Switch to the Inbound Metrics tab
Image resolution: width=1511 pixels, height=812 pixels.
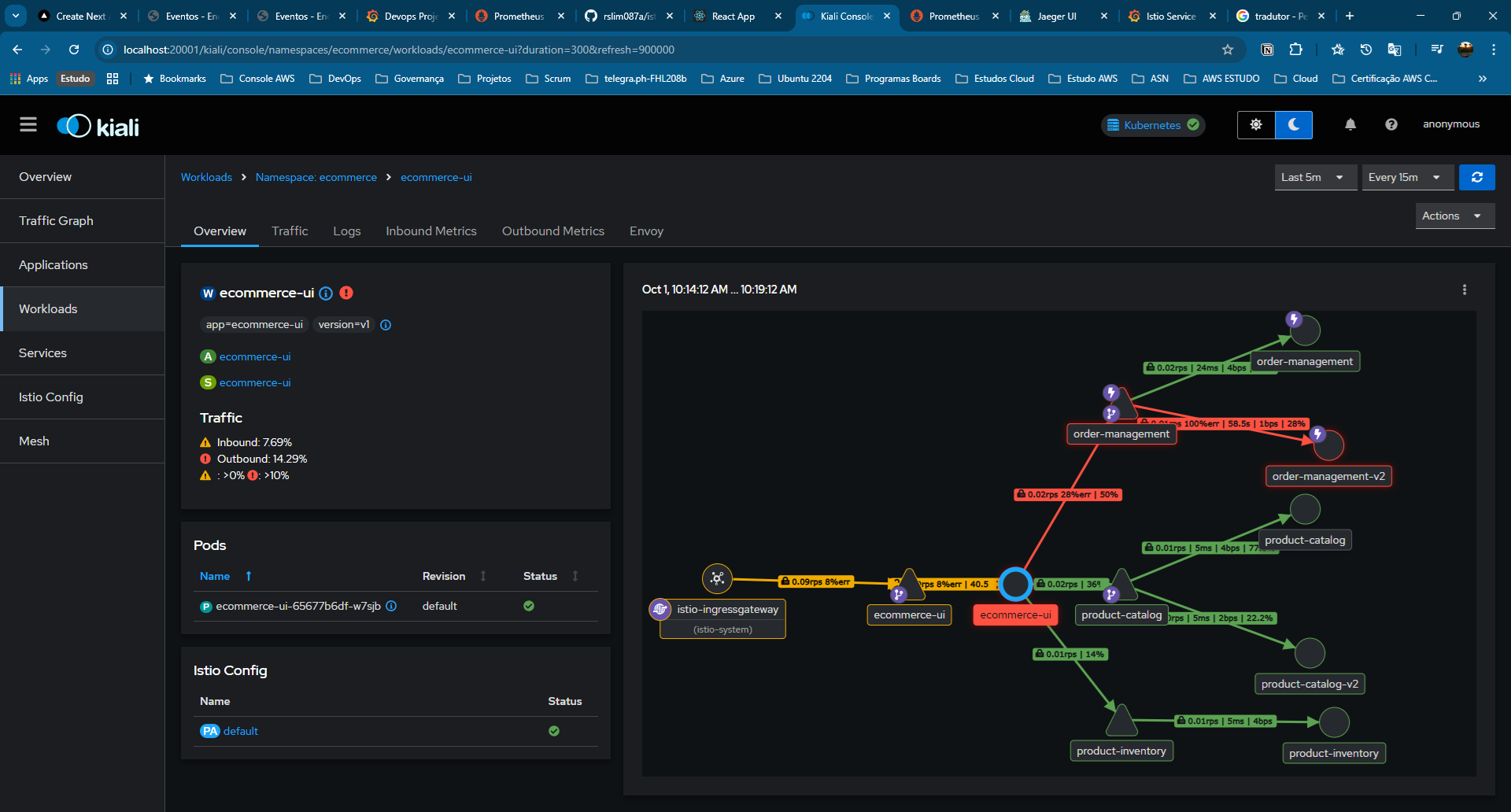click(431, 231)
